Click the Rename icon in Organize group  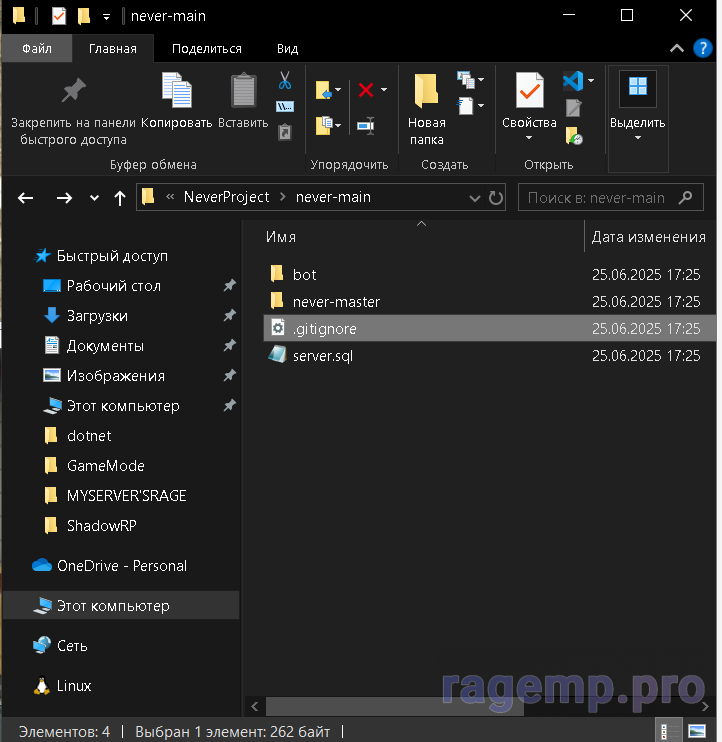point(366,125)
